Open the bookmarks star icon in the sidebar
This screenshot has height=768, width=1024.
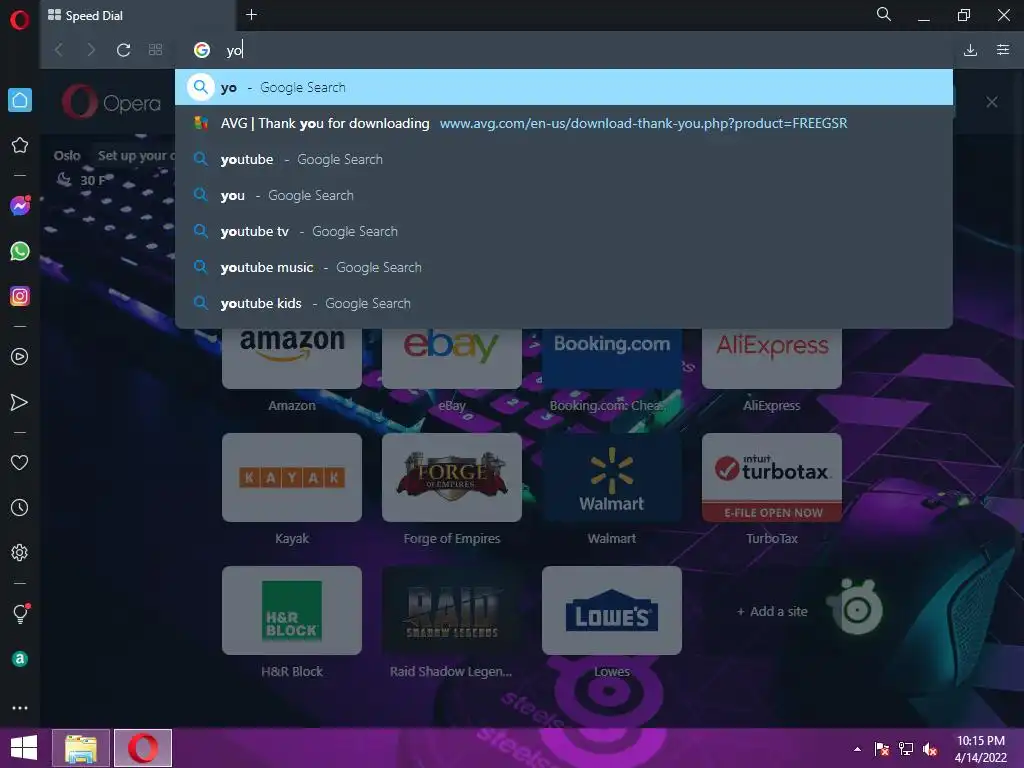(20, 145)
